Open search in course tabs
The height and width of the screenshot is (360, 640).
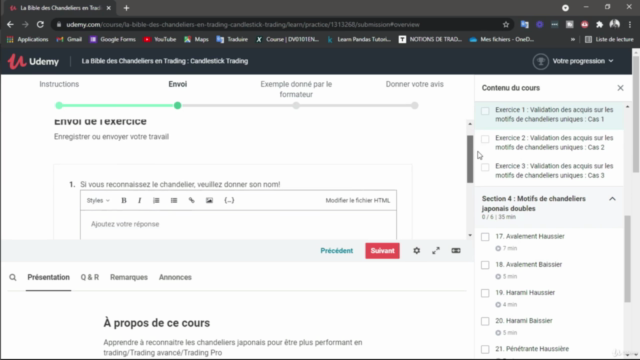(x=13, y=278)
